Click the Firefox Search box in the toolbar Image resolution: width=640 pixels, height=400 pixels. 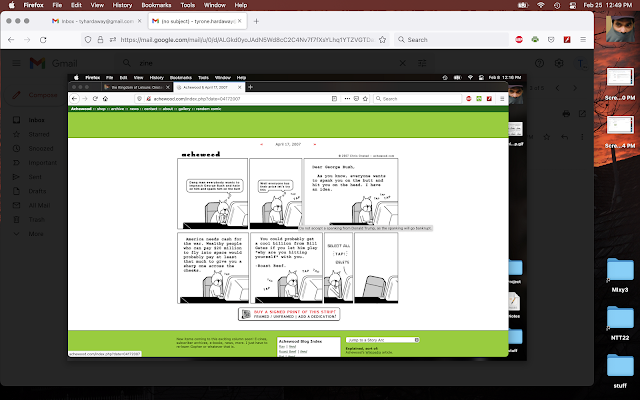[451, 40]
